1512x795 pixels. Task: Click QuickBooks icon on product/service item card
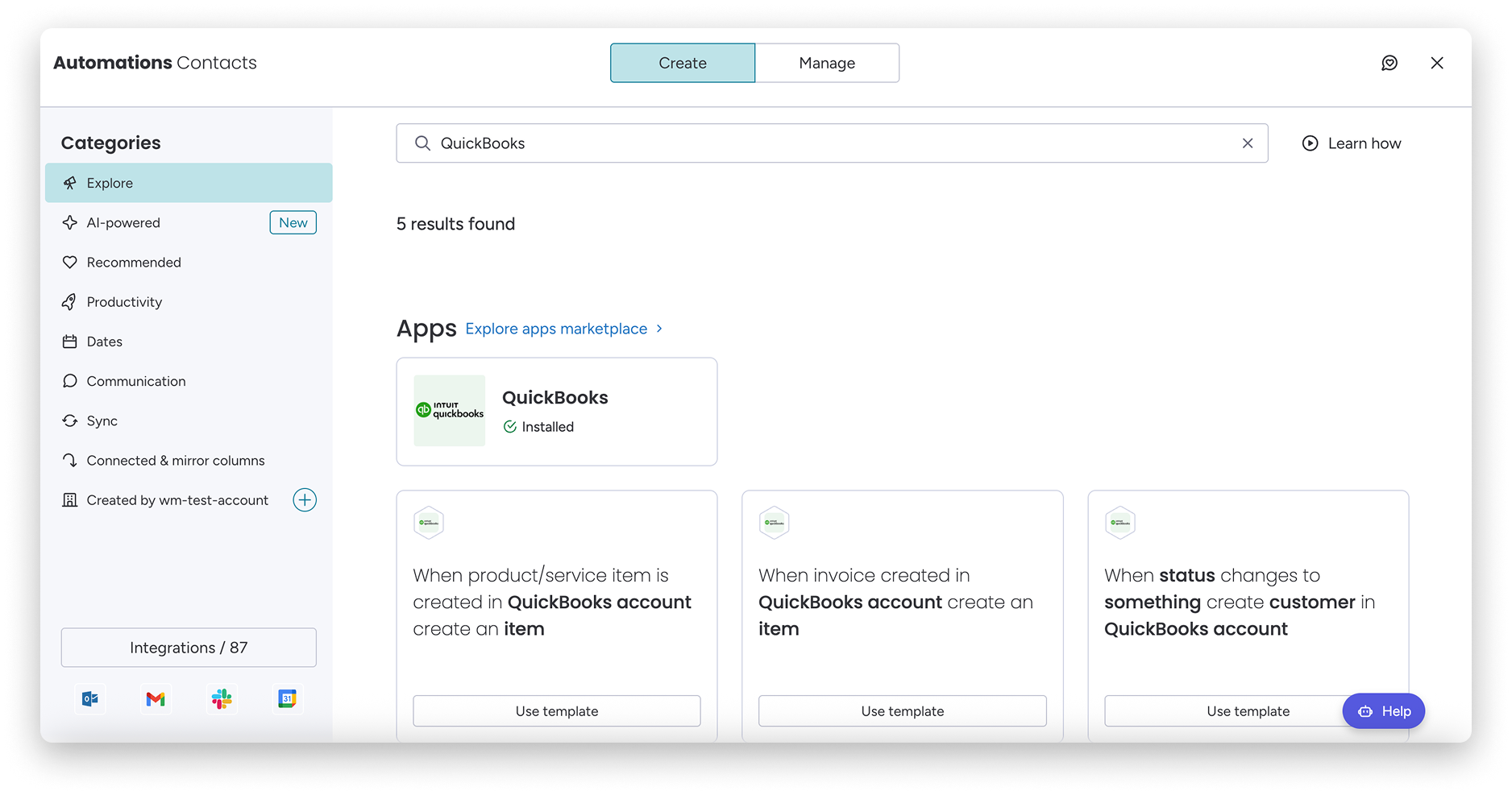pos(429,523)
